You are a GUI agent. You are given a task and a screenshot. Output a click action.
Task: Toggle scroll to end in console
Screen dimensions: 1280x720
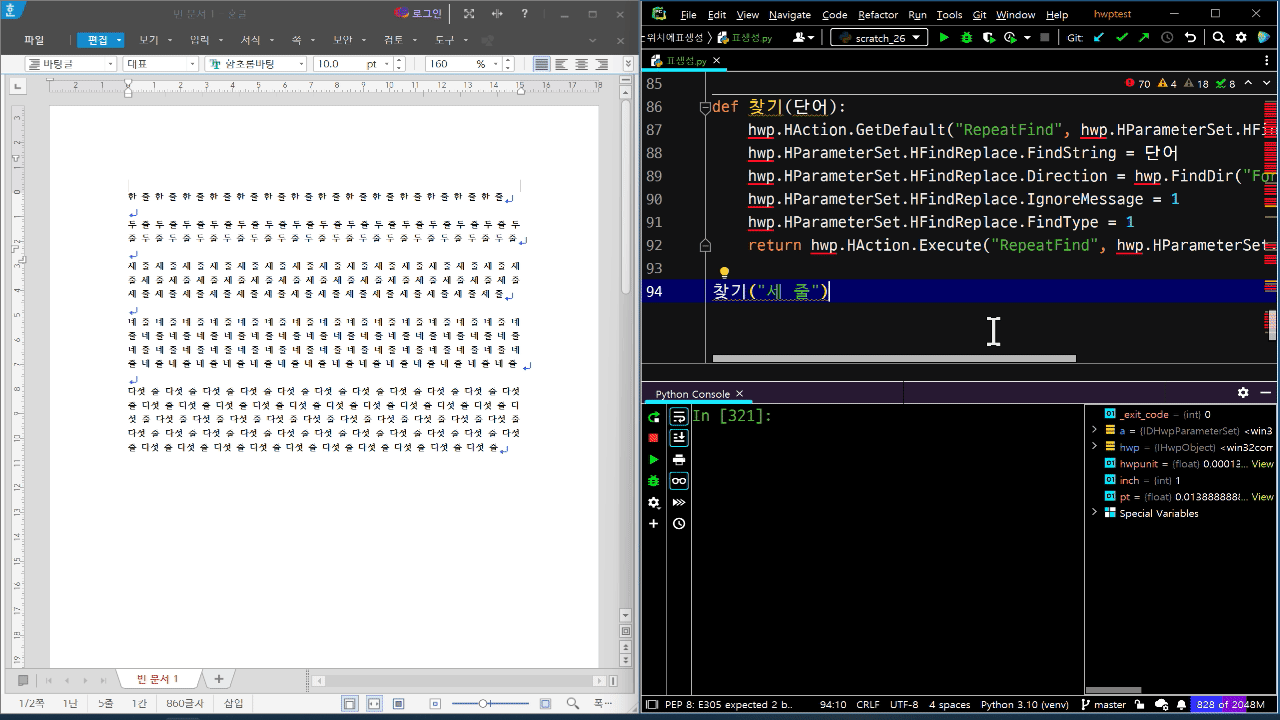(x=679, y=438)
